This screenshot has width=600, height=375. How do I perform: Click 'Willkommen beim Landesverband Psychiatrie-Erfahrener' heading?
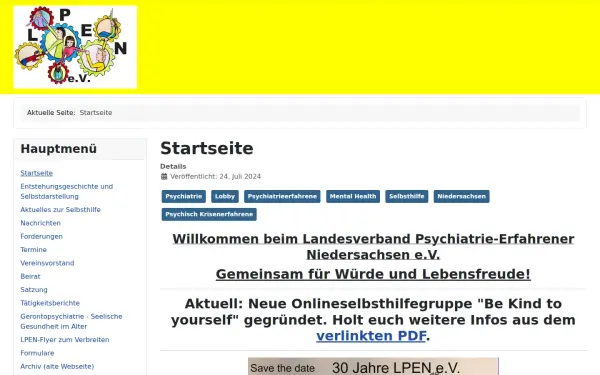pos(373,239)
